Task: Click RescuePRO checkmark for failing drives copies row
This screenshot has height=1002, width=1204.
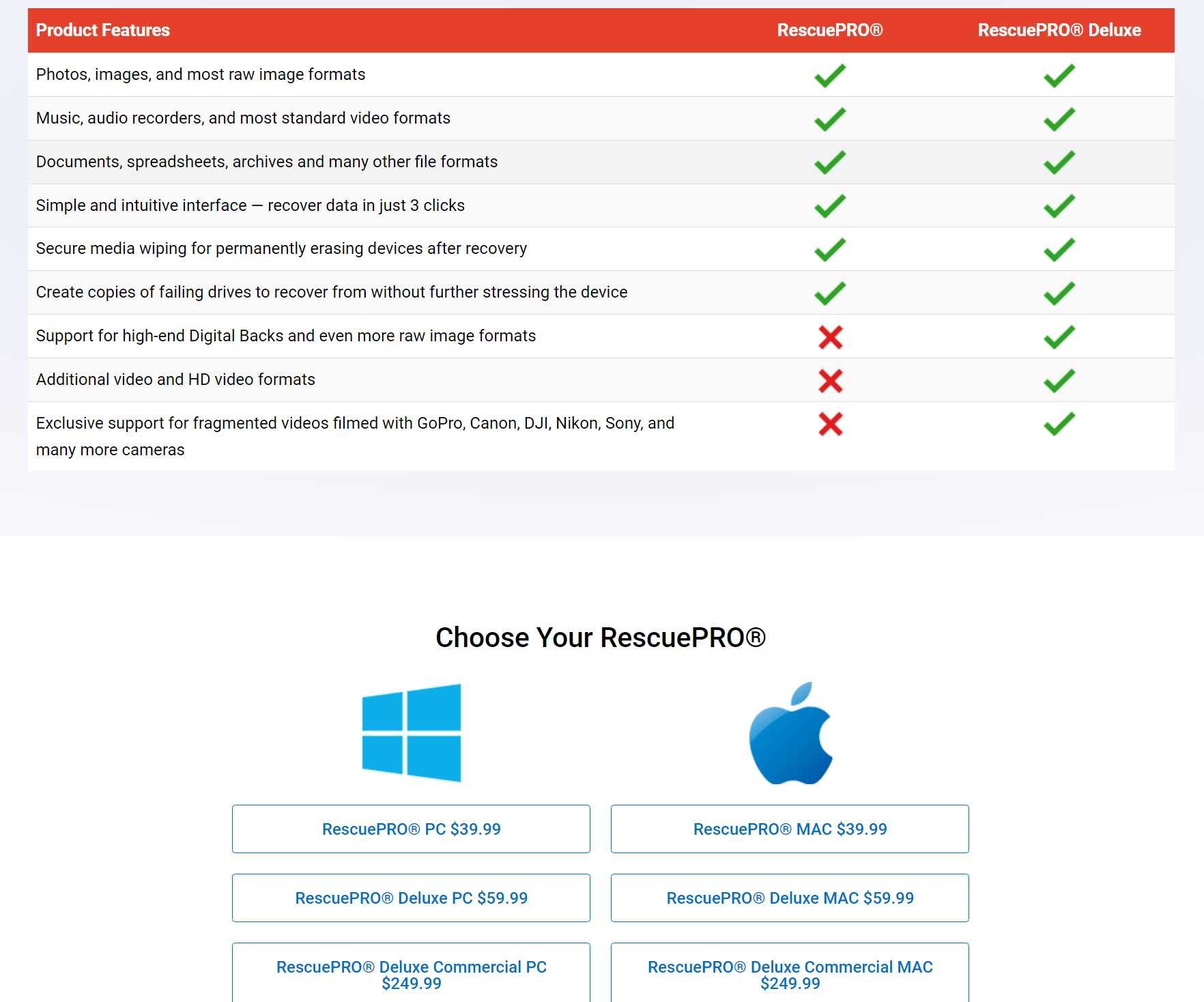Action: pos(830,294)
